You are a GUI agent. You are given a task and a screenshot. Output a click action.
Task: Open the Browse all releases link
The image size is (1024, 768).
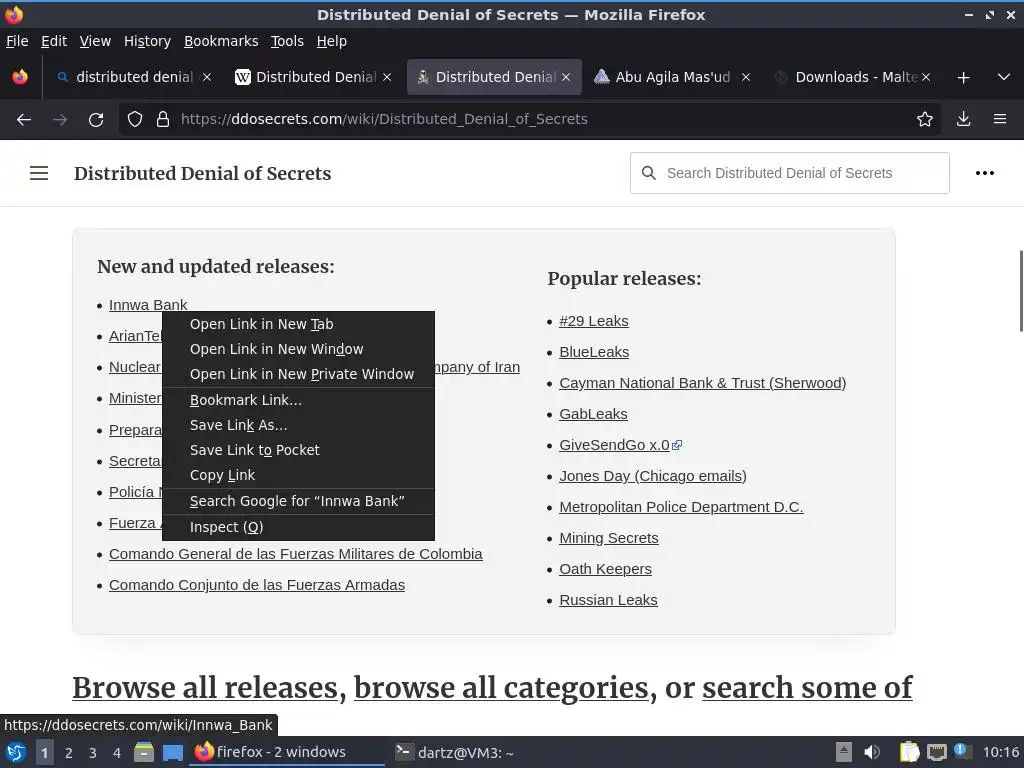[205, 688]
